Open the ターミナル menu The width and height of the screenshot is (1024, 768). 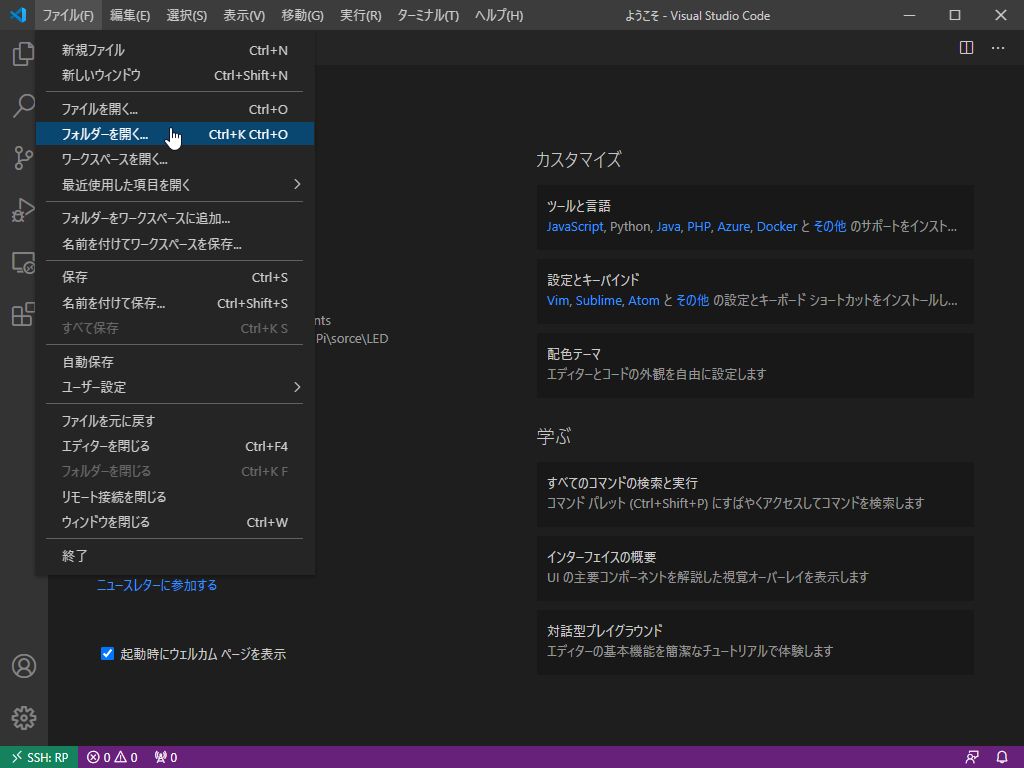pos(427,15)
